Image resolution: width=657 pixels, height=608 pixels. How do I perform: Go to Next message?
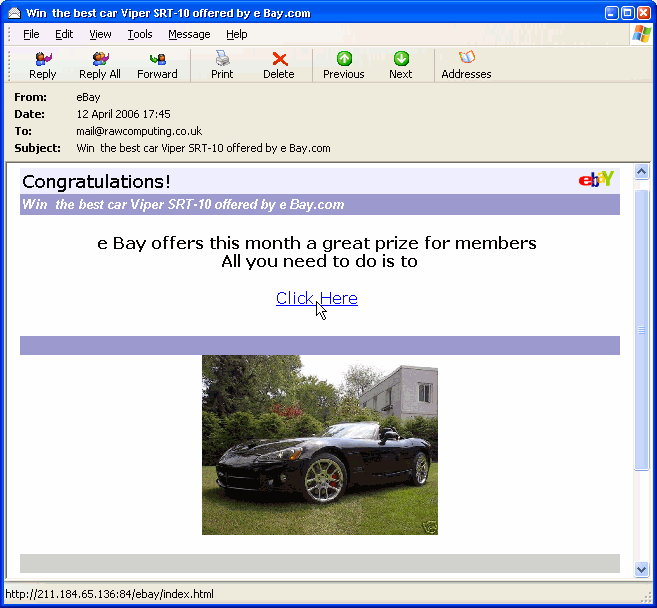pyautogui.click(x=400, y=65)
